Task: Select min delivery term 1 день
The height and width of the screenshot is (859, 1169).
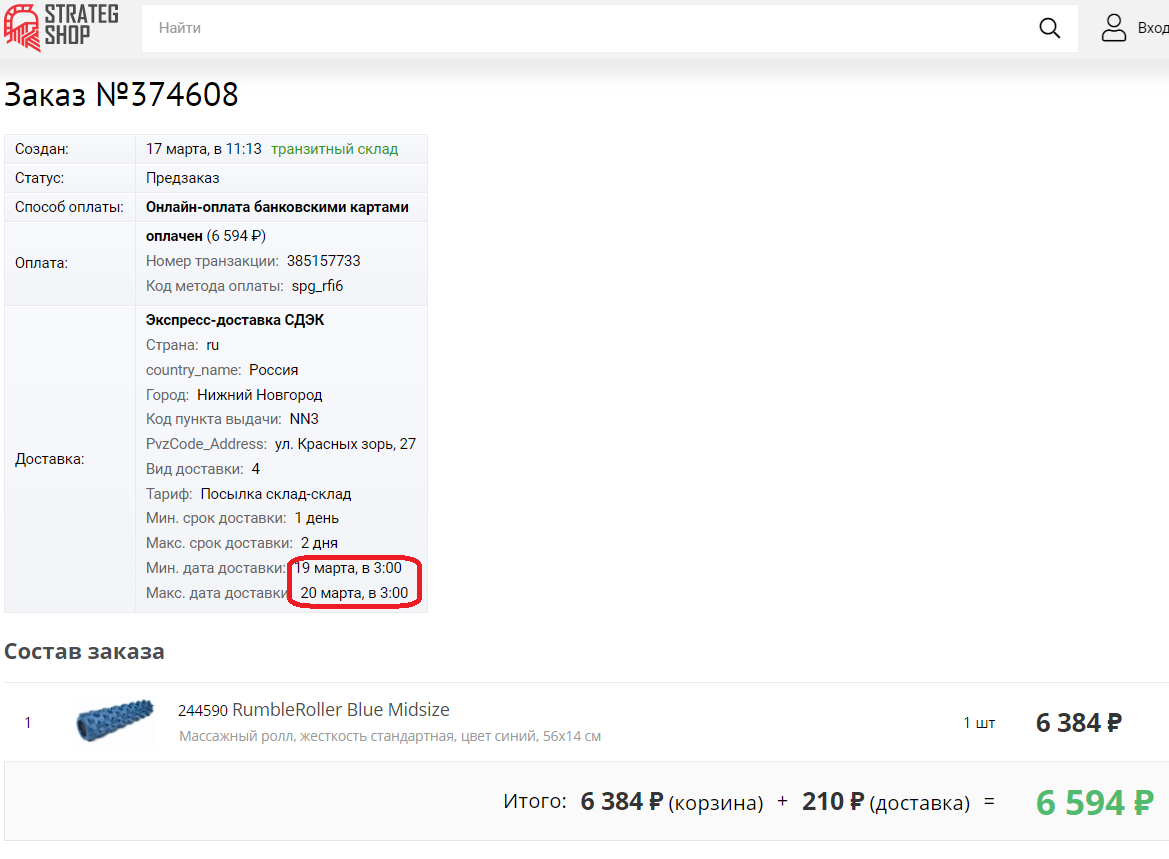Action: [317, 518]
